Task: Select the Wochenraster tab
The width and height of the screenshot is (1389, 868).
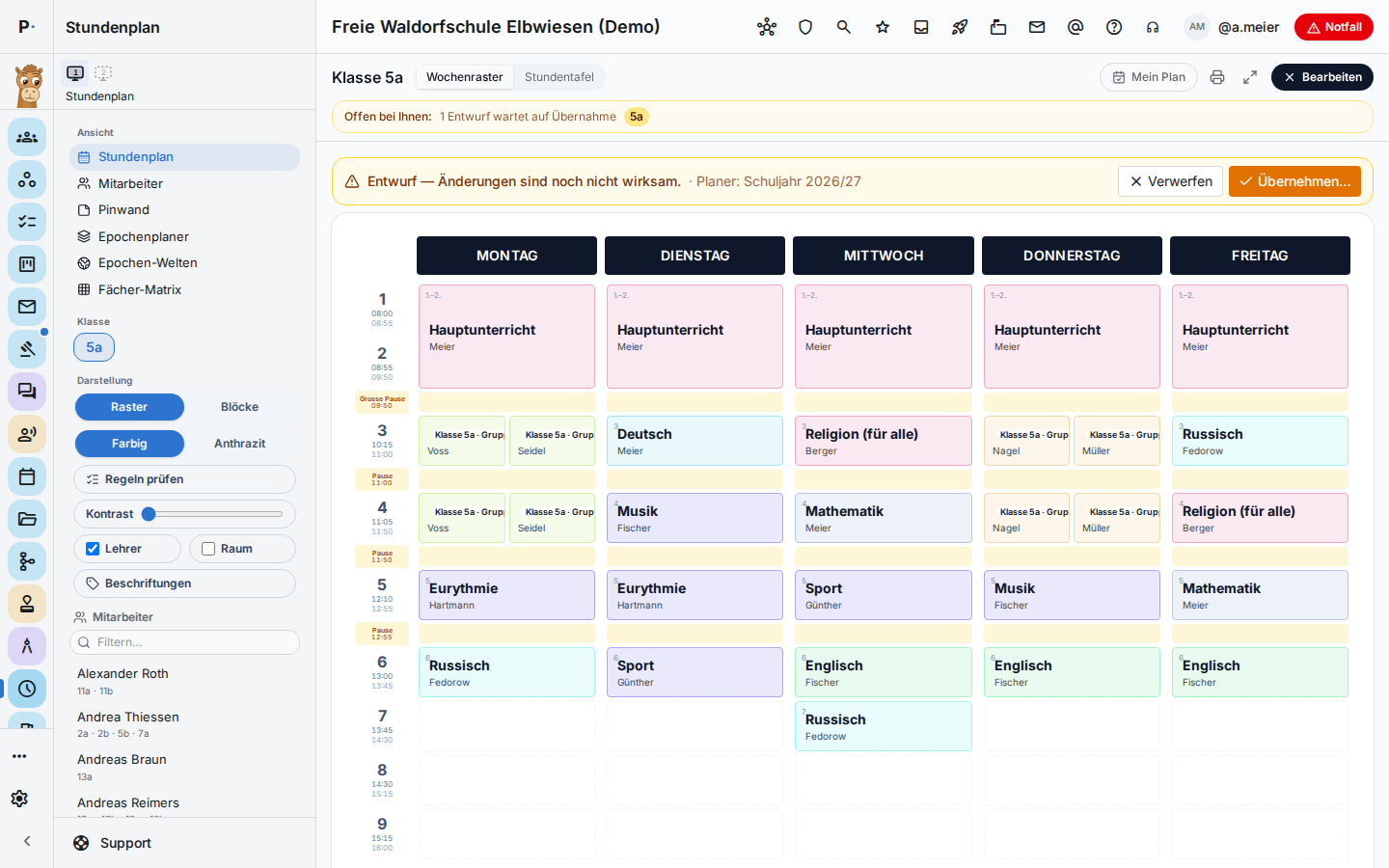Action: pyautogui.click(x=465, y=77)
